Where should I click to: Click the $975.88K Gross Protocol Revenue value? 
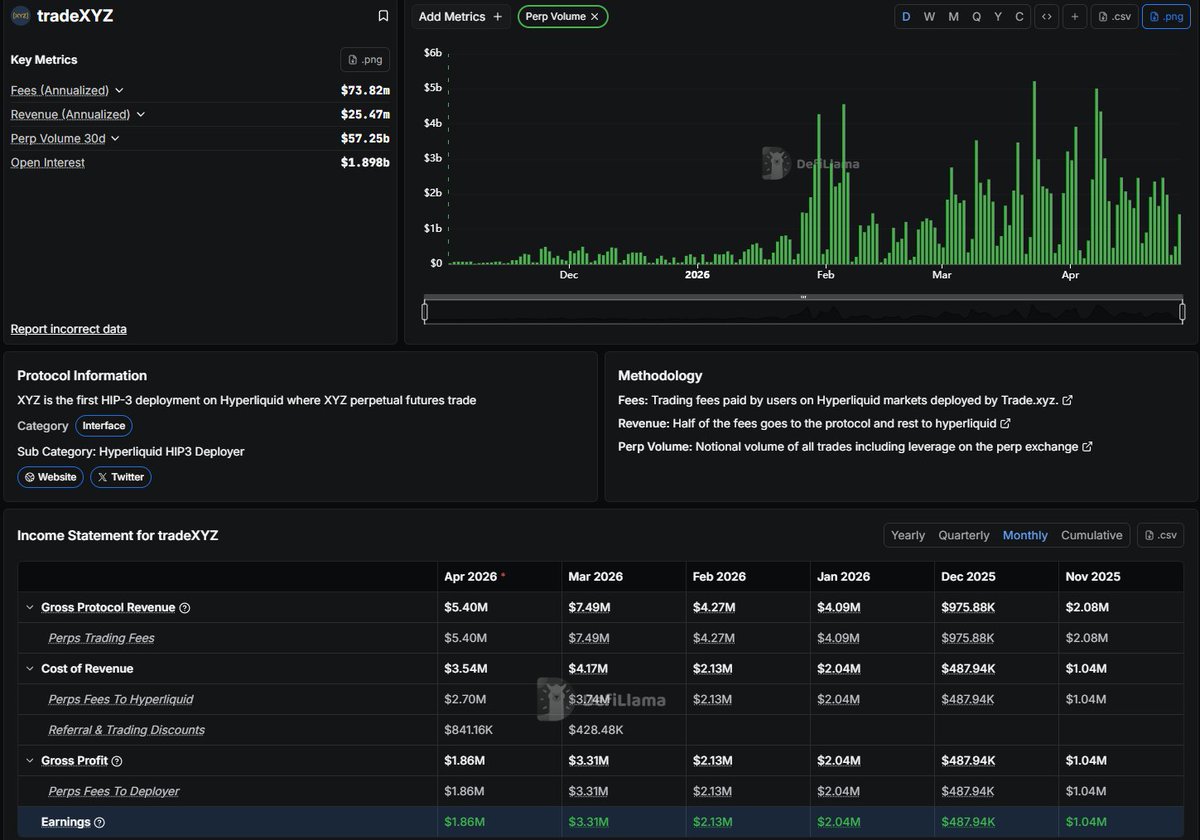point(967,607)
